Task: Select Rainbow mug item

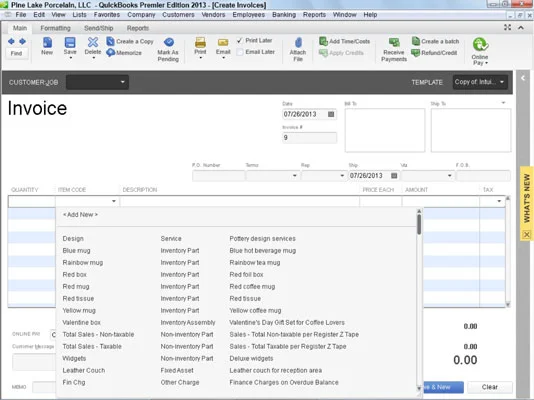Action: point(83,262)
